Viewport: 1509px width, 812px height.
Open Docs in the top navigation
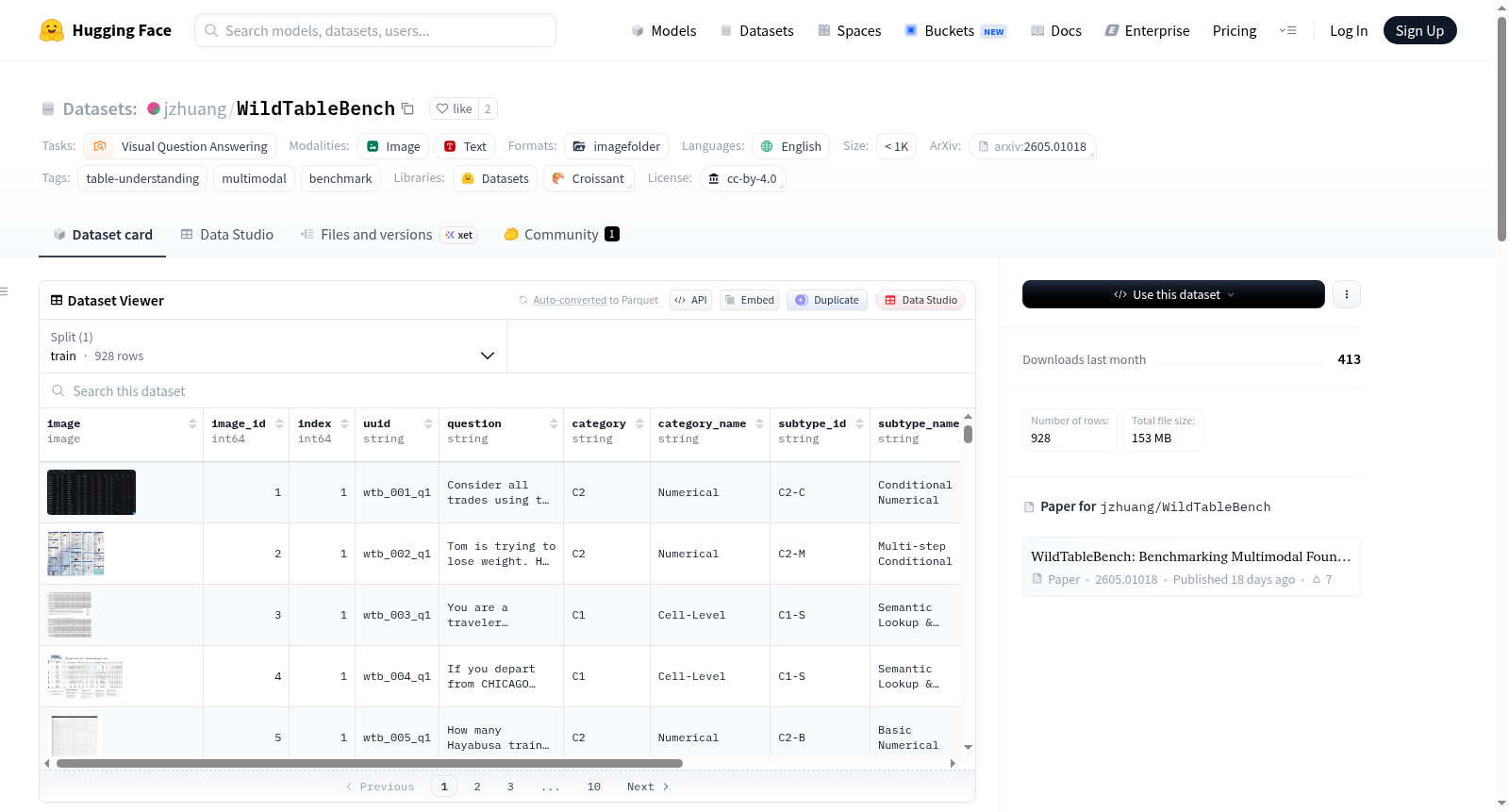coord(1055,30)
